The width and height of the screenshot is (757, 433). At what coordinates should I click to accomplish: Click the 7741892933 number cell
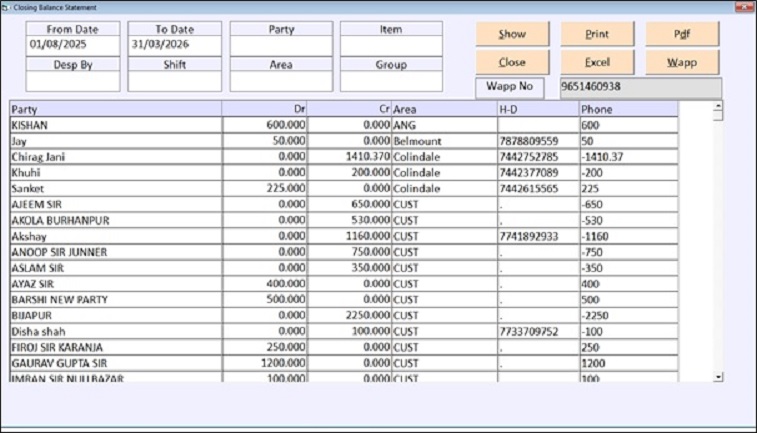pyautogui.click(x=538, y=236)
